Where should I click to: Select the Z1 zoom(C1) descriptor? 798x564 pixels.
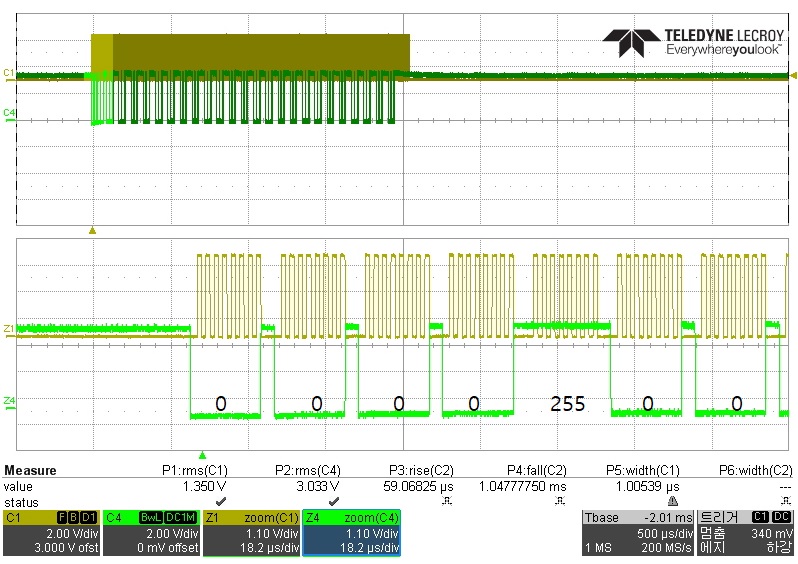(252, 533)
